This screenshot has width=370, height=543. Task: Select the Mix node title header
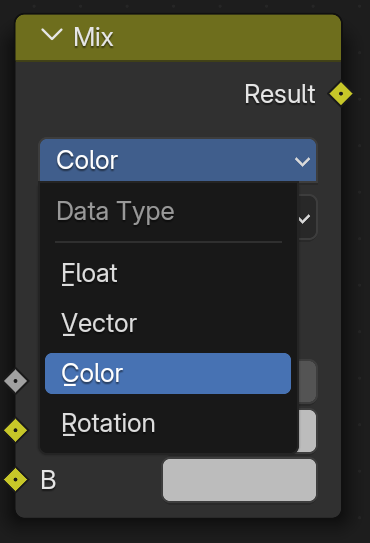point(178,37)
